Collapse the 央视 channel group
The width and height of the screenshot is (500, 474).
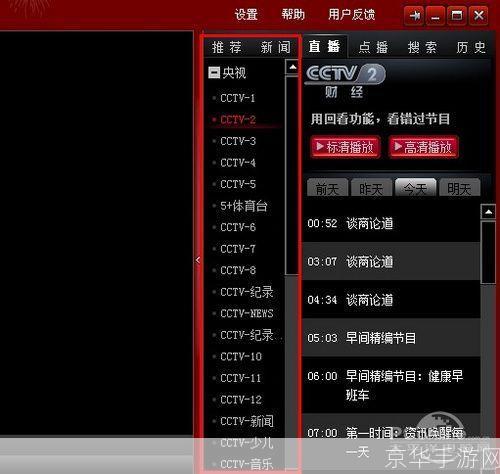(x=214, y=72)
